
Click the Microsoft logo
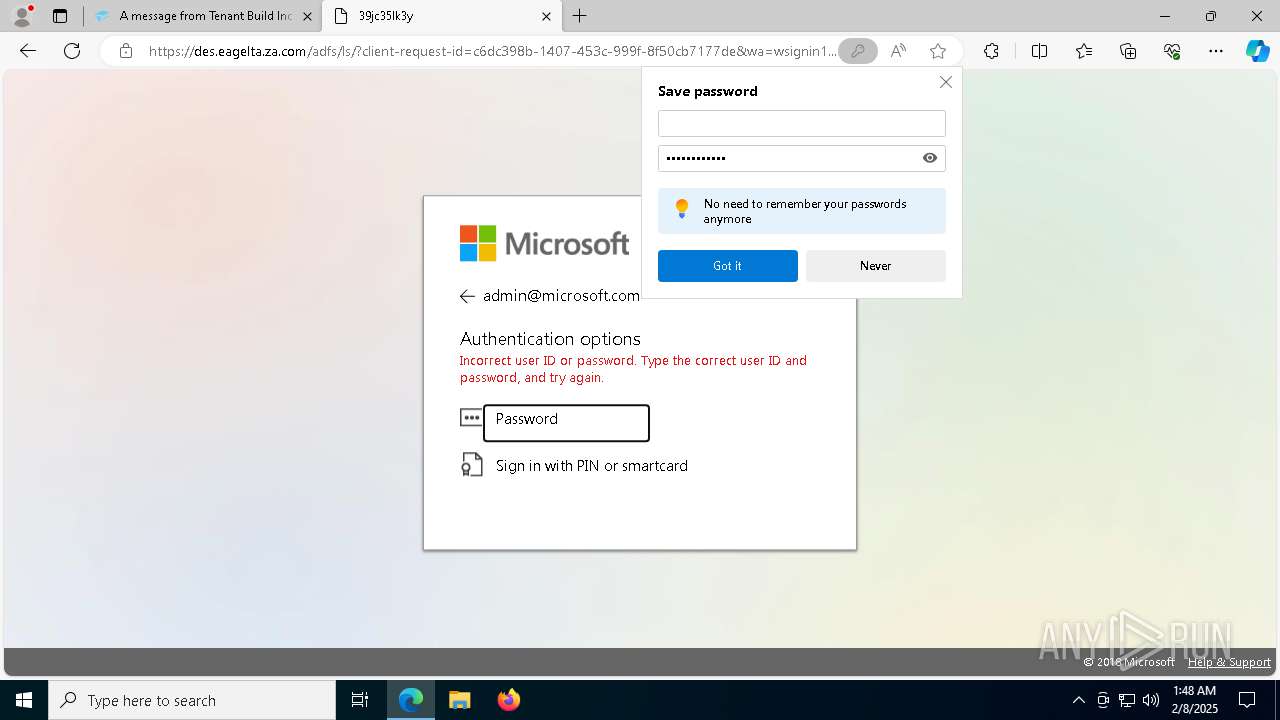[544, 243]
